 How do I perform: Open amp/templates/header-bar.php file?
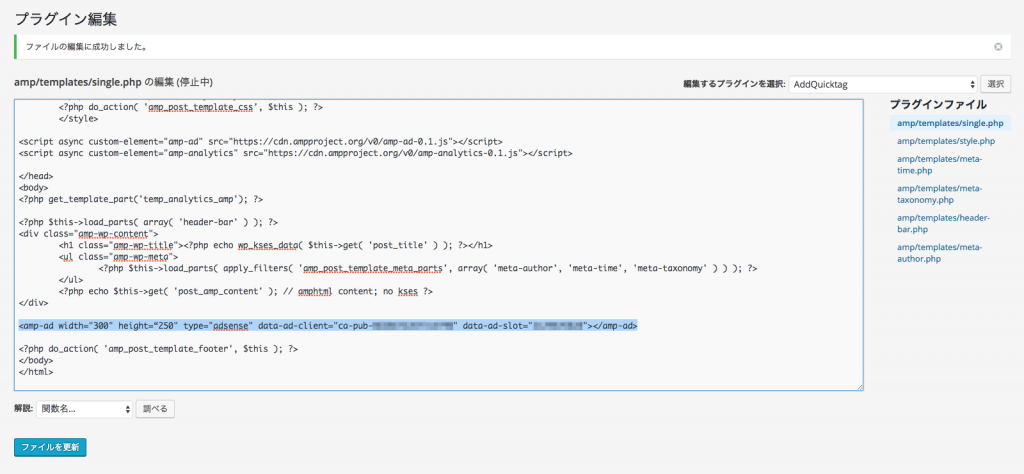(943, 223)
